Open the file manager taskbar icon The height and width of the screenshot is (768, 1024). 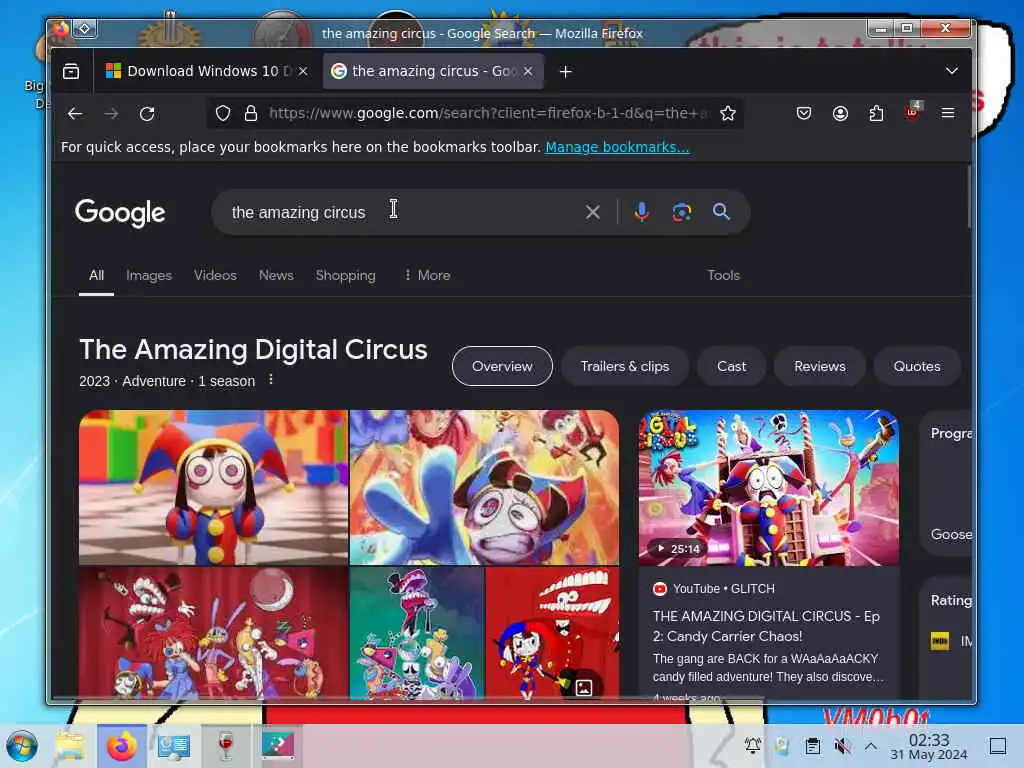tap(70, 746)
